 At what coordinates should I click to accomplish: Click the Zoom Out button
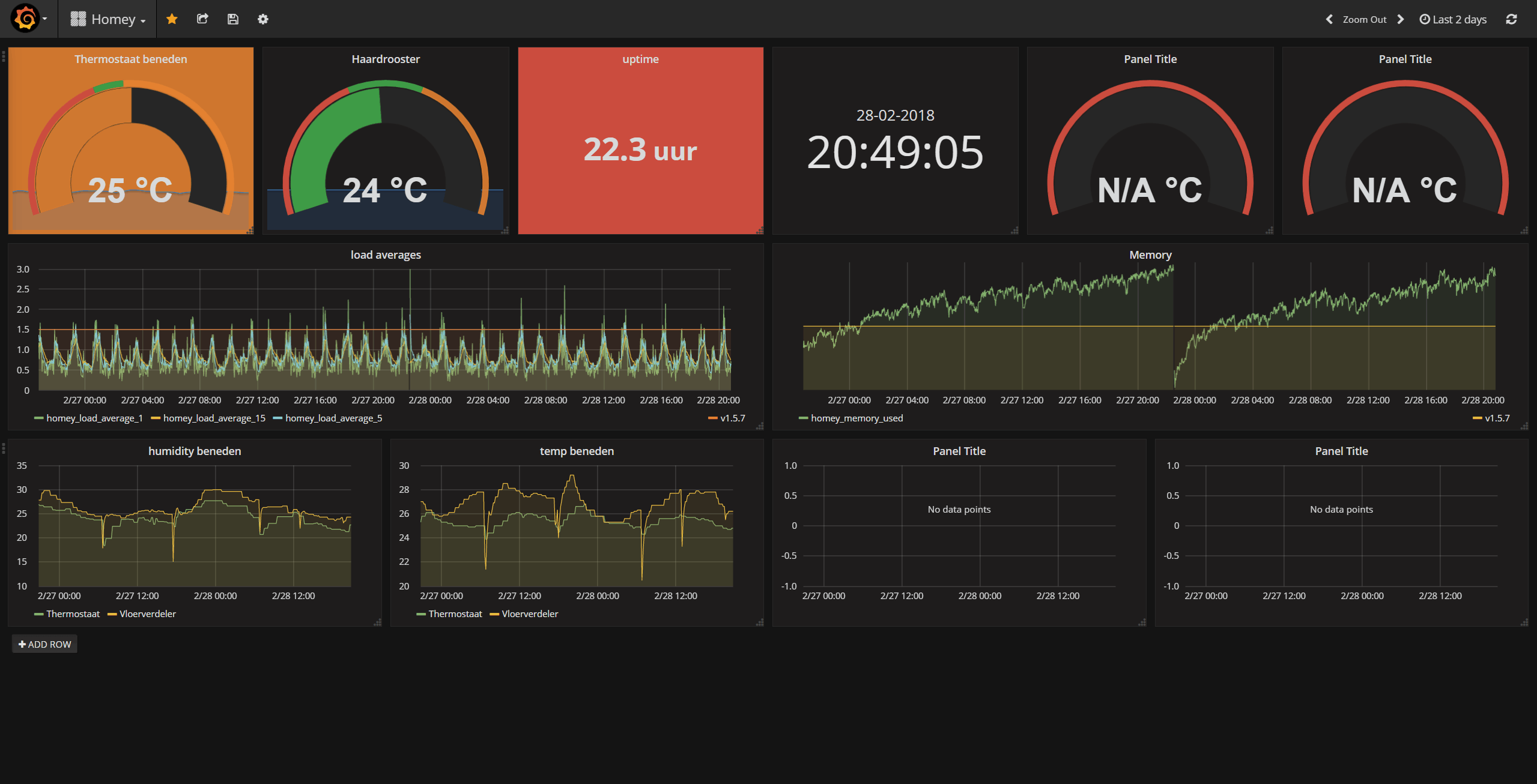(x=1364, y=19)
